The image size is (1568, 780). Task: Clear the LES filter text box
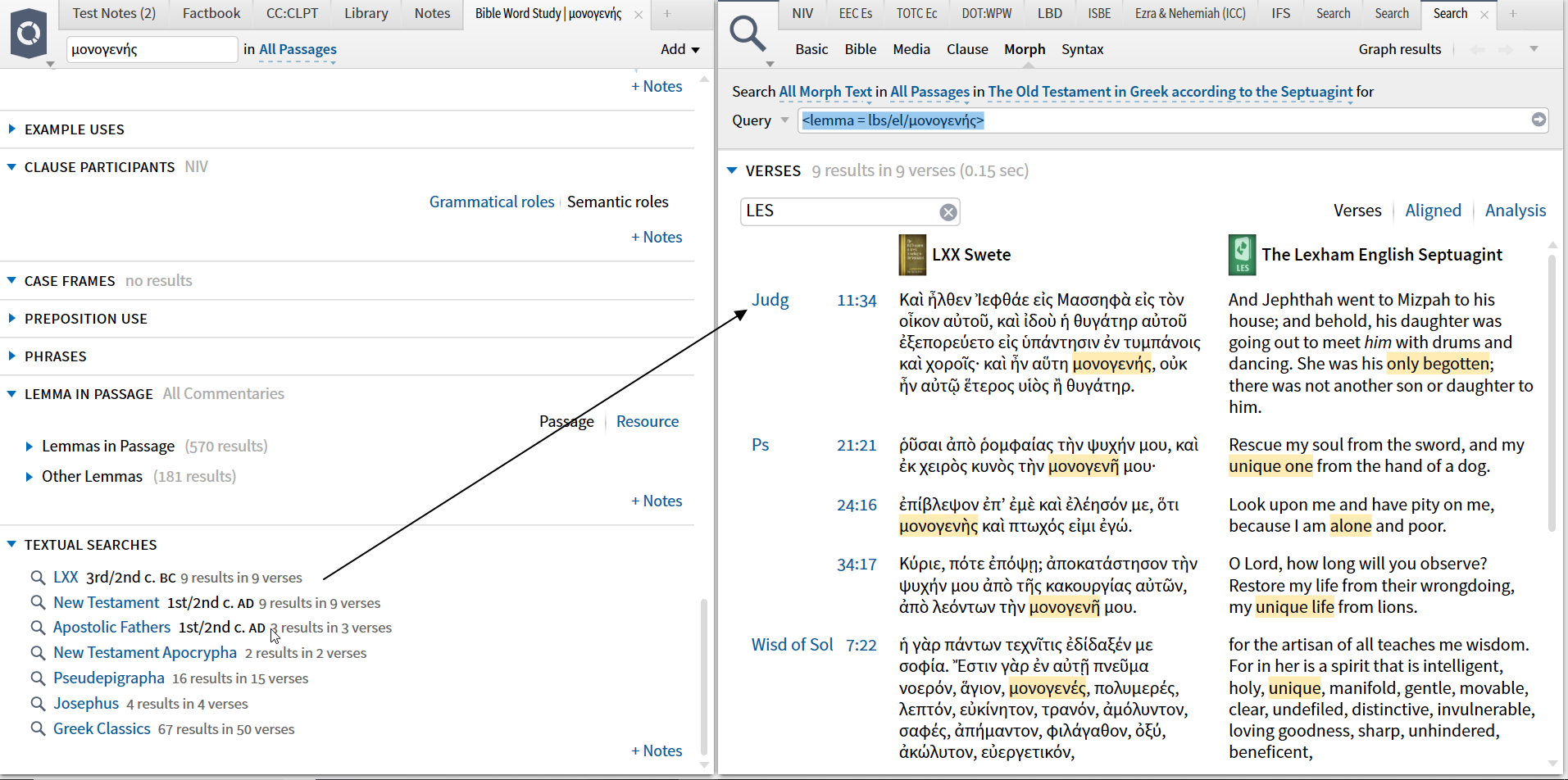(x=948, y=212)
